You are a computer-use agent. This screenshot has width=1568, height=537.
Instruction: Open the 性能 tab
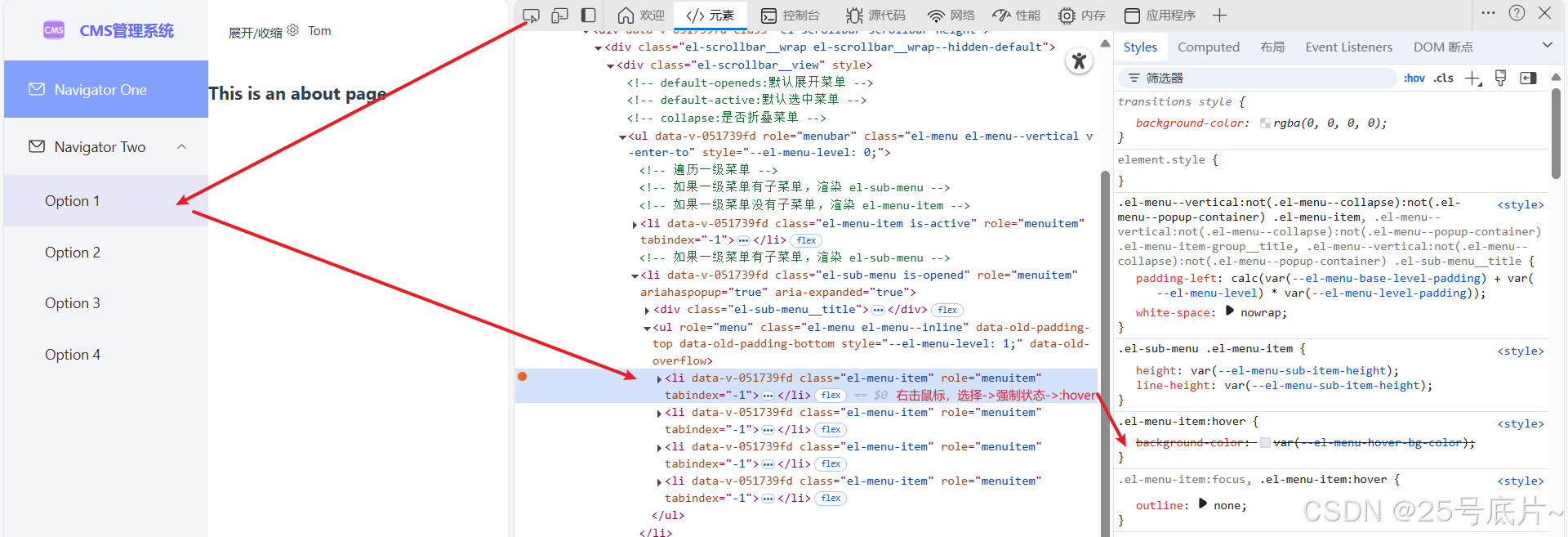pos(1017,16)
